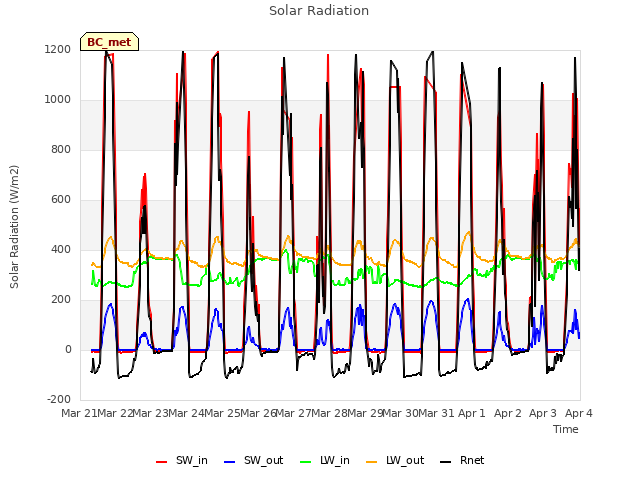Click the 600 y-axis label

pos(61,200)
